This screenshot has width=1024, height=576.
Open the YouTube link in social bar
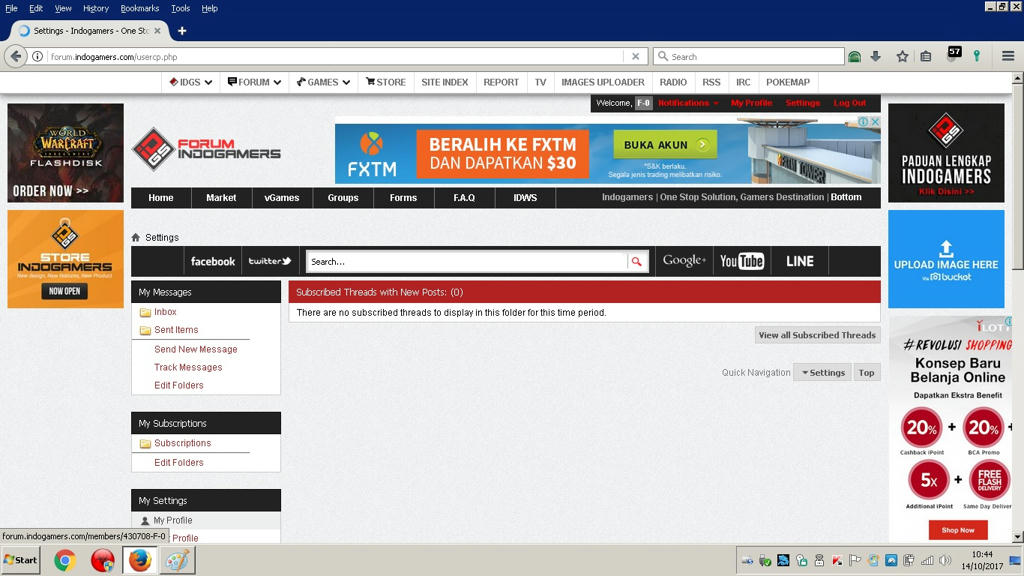point(742,261)
